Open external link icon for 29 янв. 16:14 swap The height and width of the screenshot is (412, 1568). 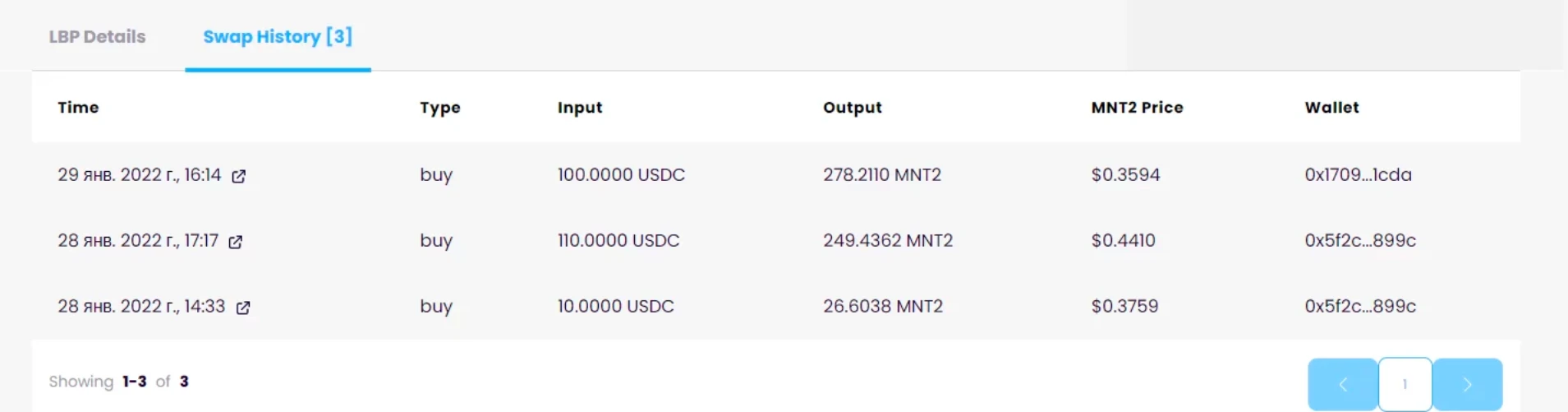click(238, 176)
